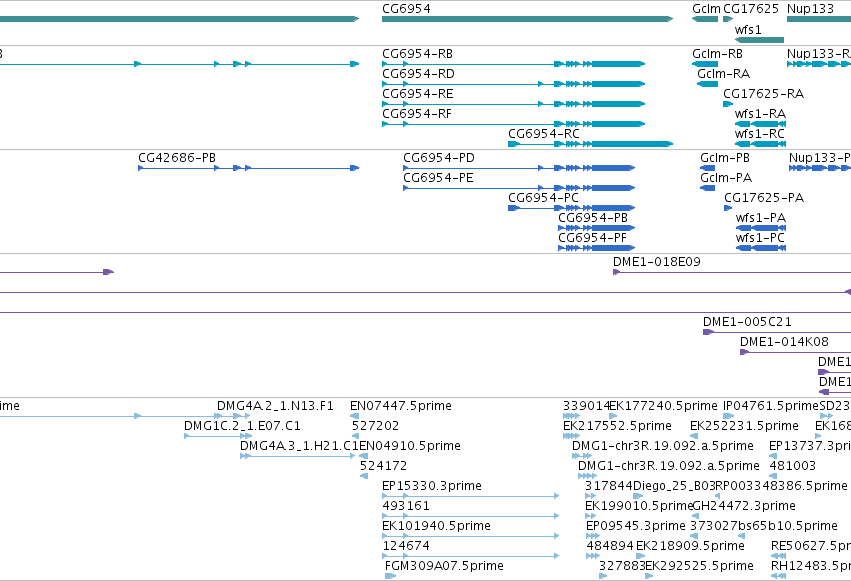
Task: Click the Gclm gene label
Action: pyautogui.click(x=706, y=9)
